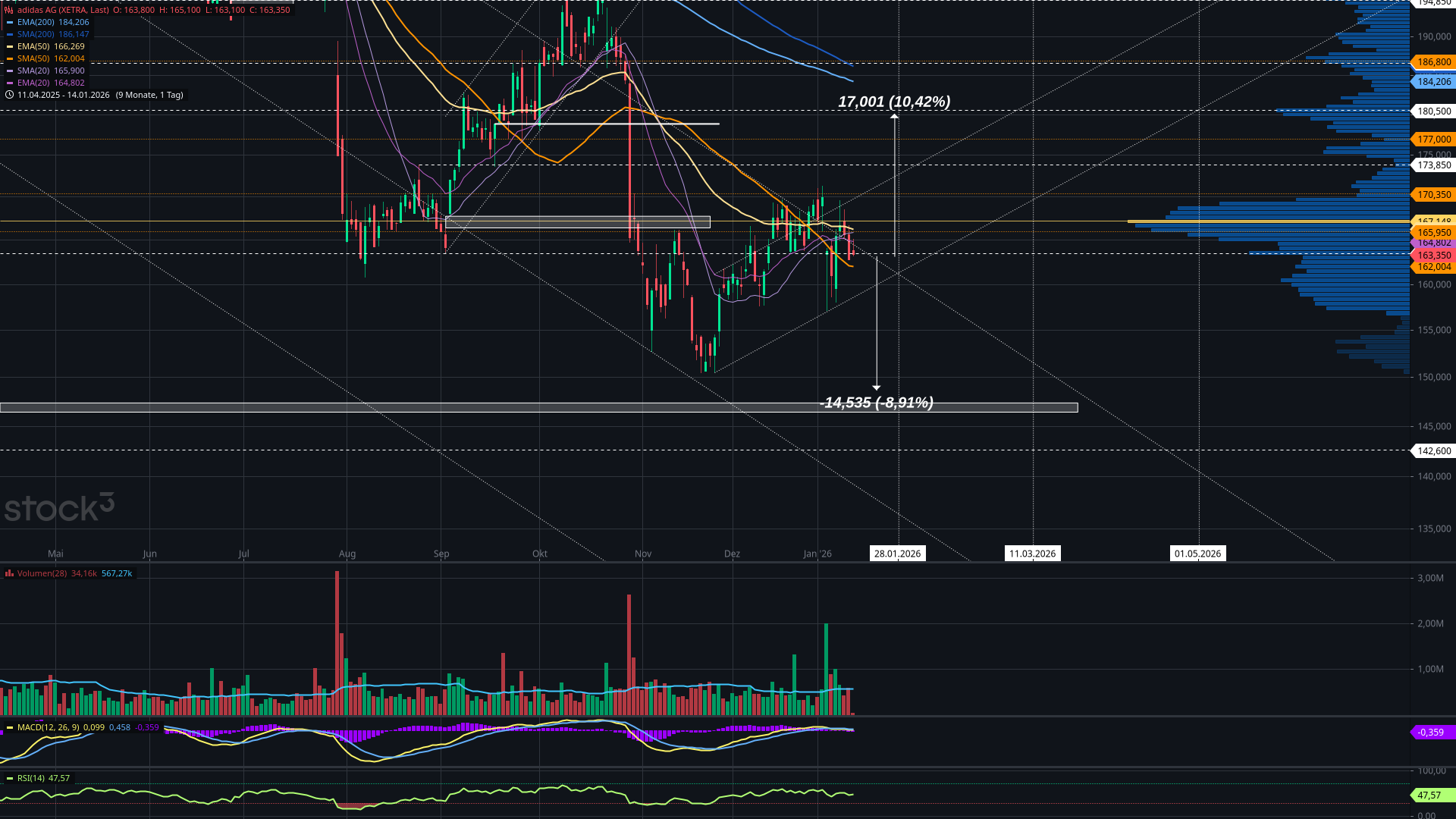Screen dimensions: 1456x819
Task: Click the EMA(200) light blue color marker
Action: 10,23
